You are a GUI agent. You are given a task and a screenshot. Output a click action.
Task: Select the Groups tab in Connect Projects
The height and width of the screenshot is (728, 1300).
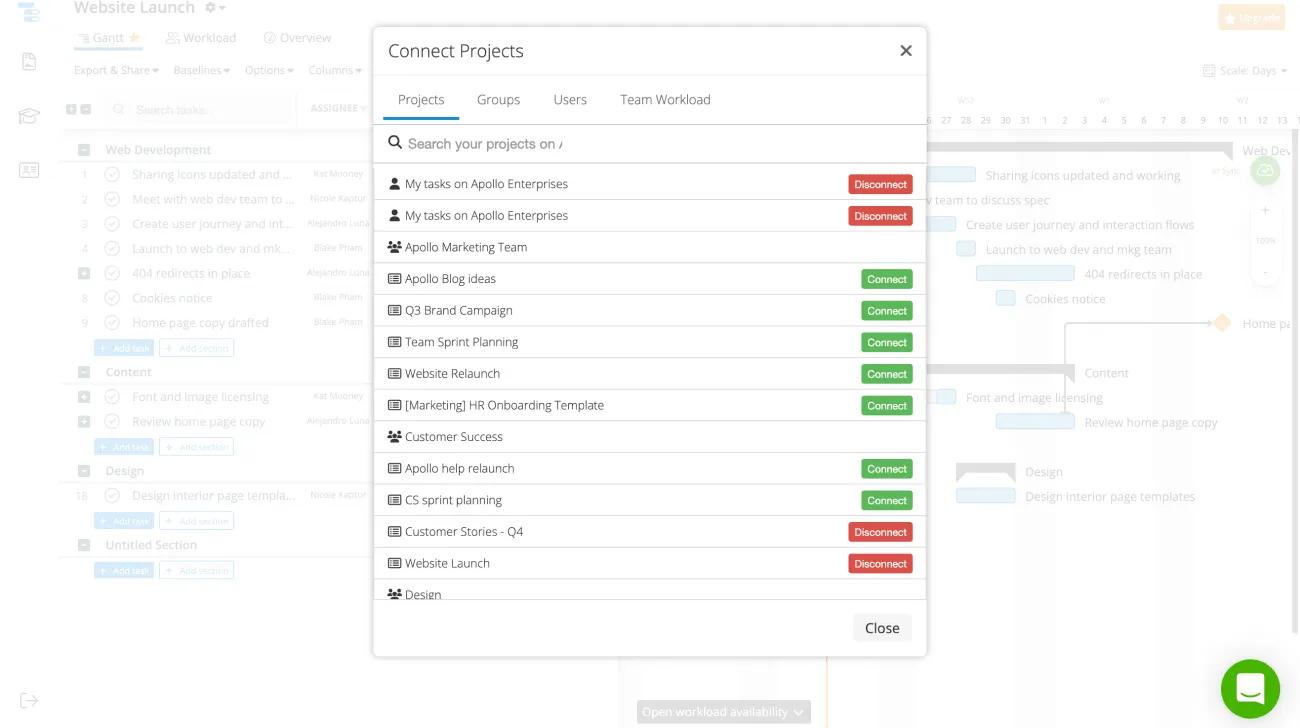[x=498, y=99]
